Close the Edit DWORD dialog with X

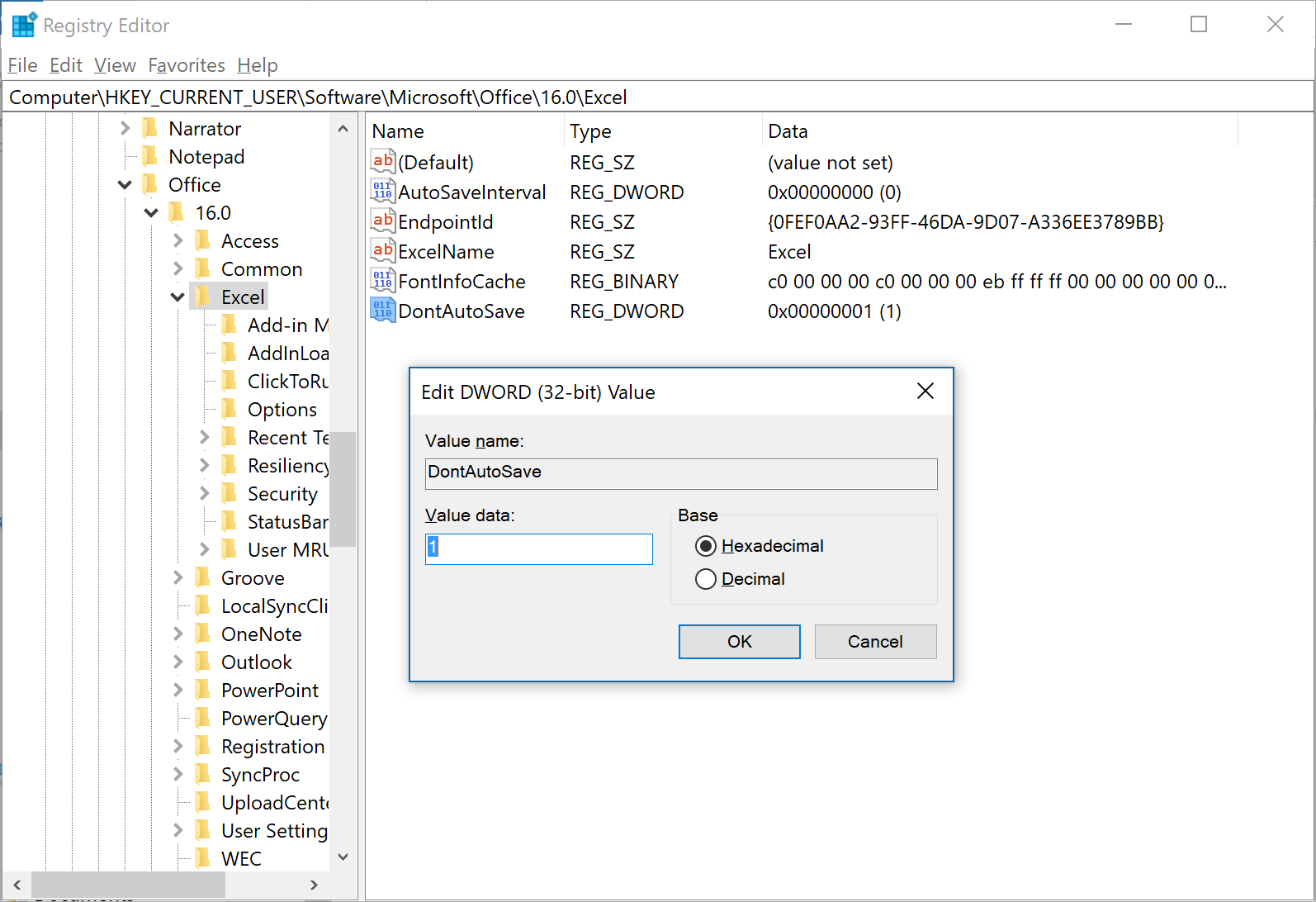click(925, 391)
